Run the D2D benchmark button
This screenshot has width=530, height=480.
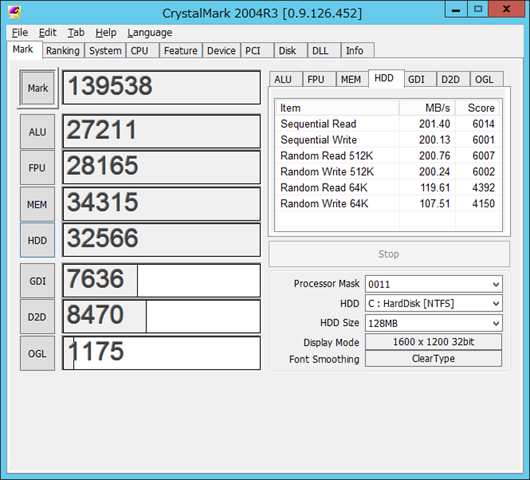point(37,317)
